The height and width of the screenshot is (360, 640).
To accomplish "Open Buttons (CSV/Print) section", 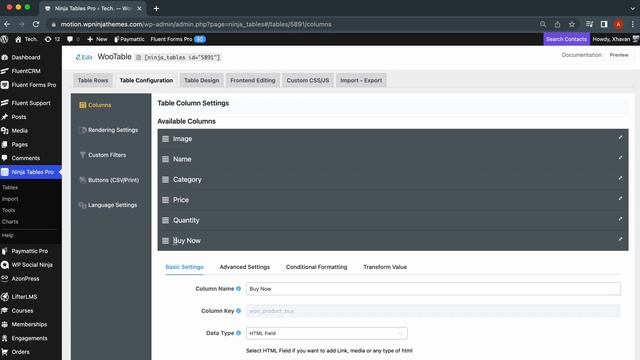I will (109, 180).
